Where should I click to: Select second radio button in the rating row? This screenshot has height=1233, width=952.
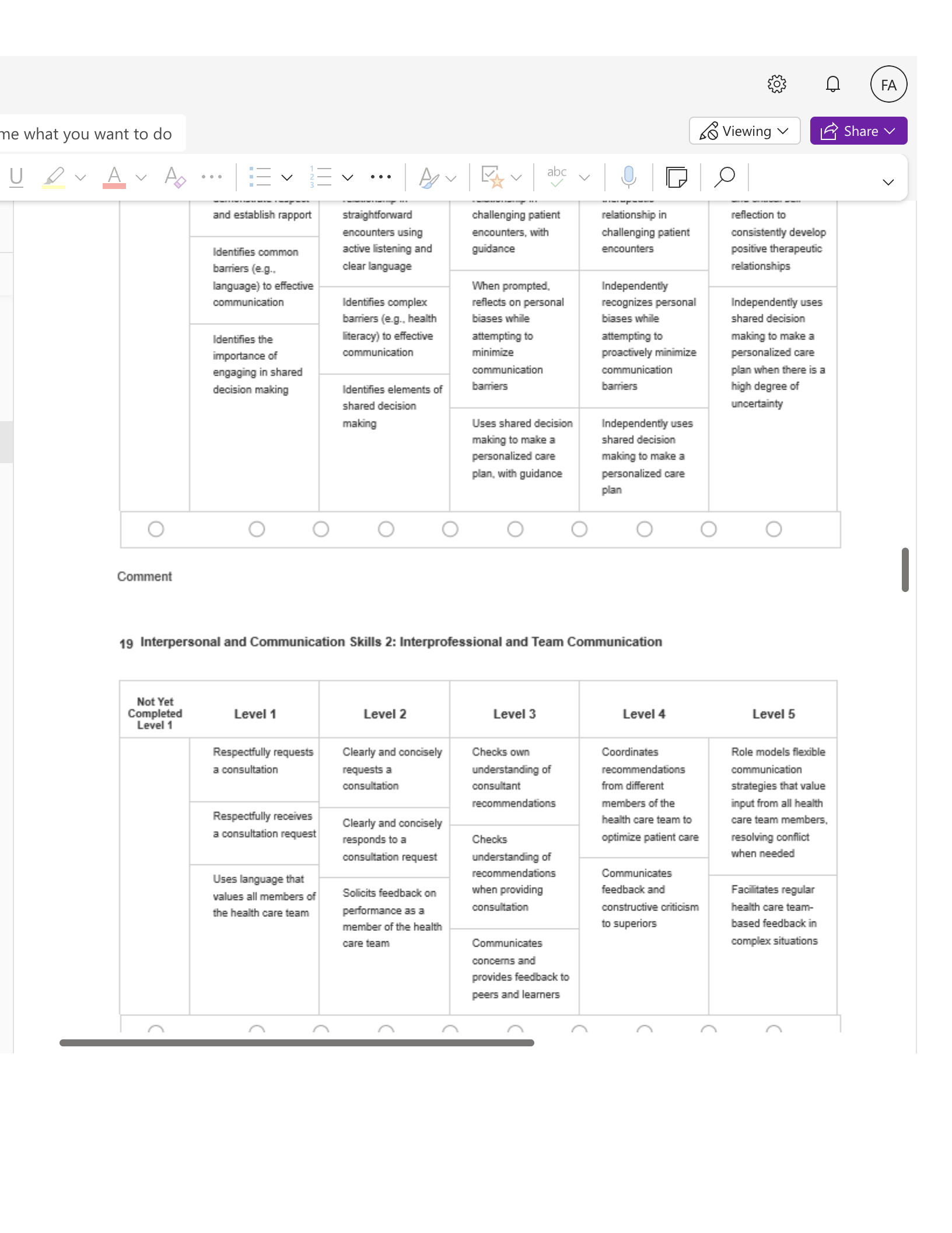point(257,529)
